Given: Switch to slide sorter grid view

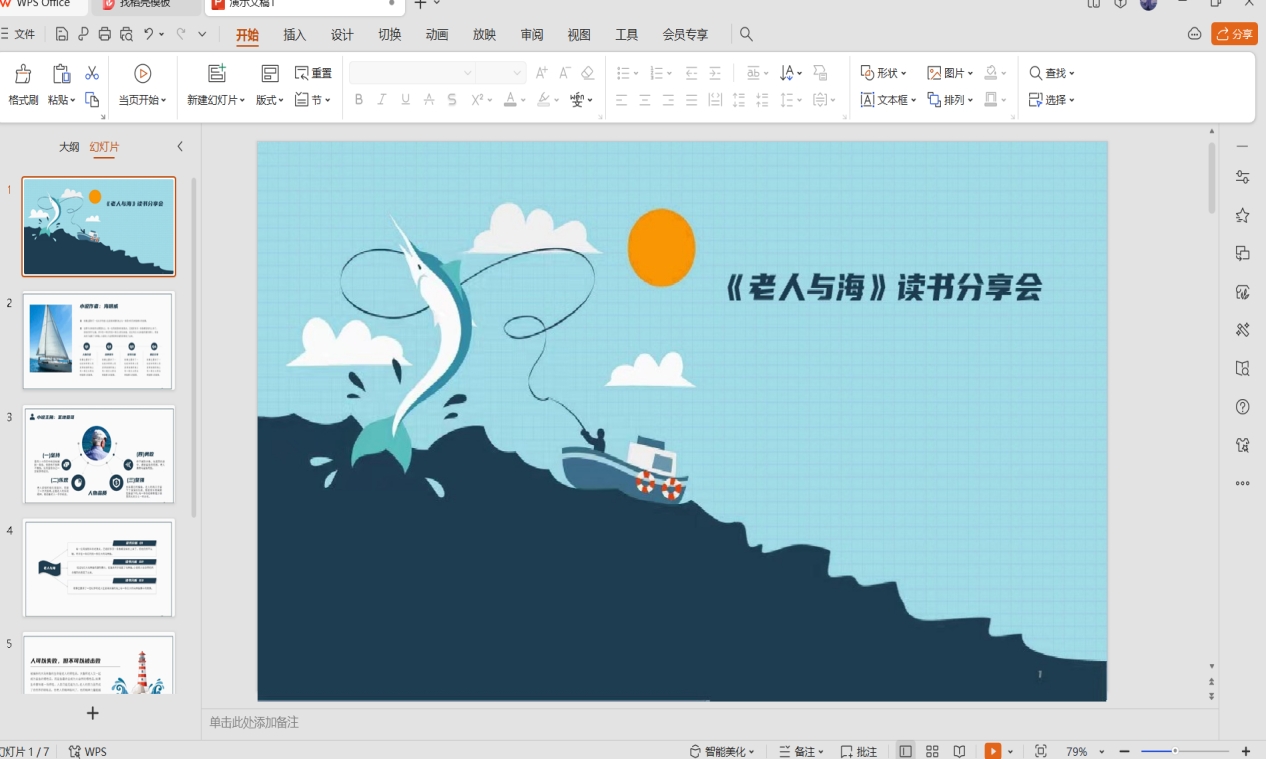Looking at the screenshot, I should [x=932, y=751].
